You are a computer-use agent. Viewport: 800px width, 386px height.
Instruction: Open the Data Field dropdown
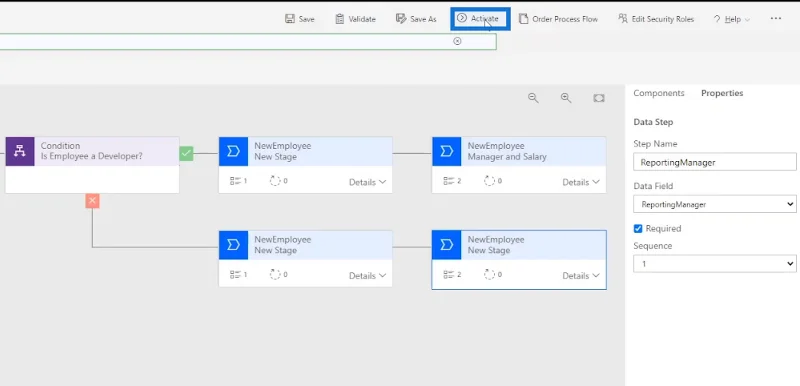click(714, 204)
